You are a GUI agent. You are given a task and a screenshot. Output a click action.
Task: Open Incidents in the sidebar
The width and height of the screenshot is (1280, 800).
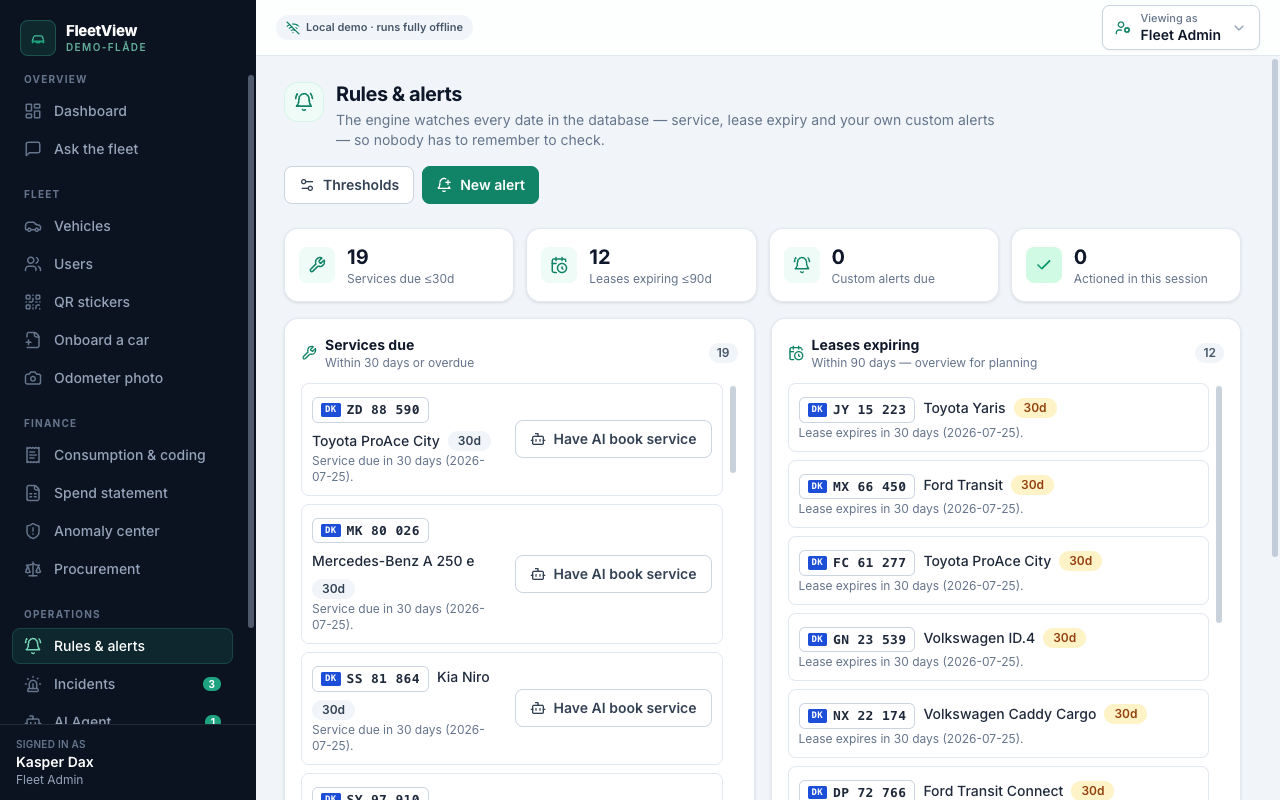122,684
